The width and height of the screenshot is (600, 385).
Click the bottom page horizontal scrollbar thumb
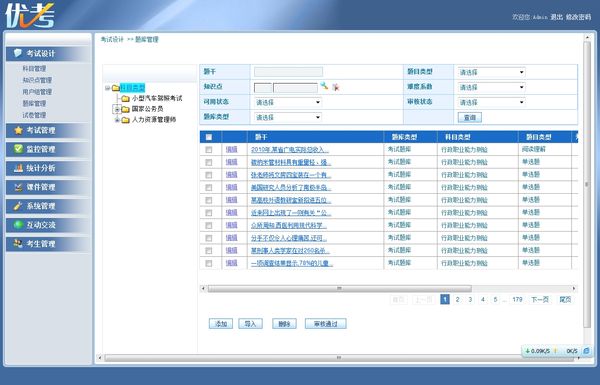click(x=339, y=357)
